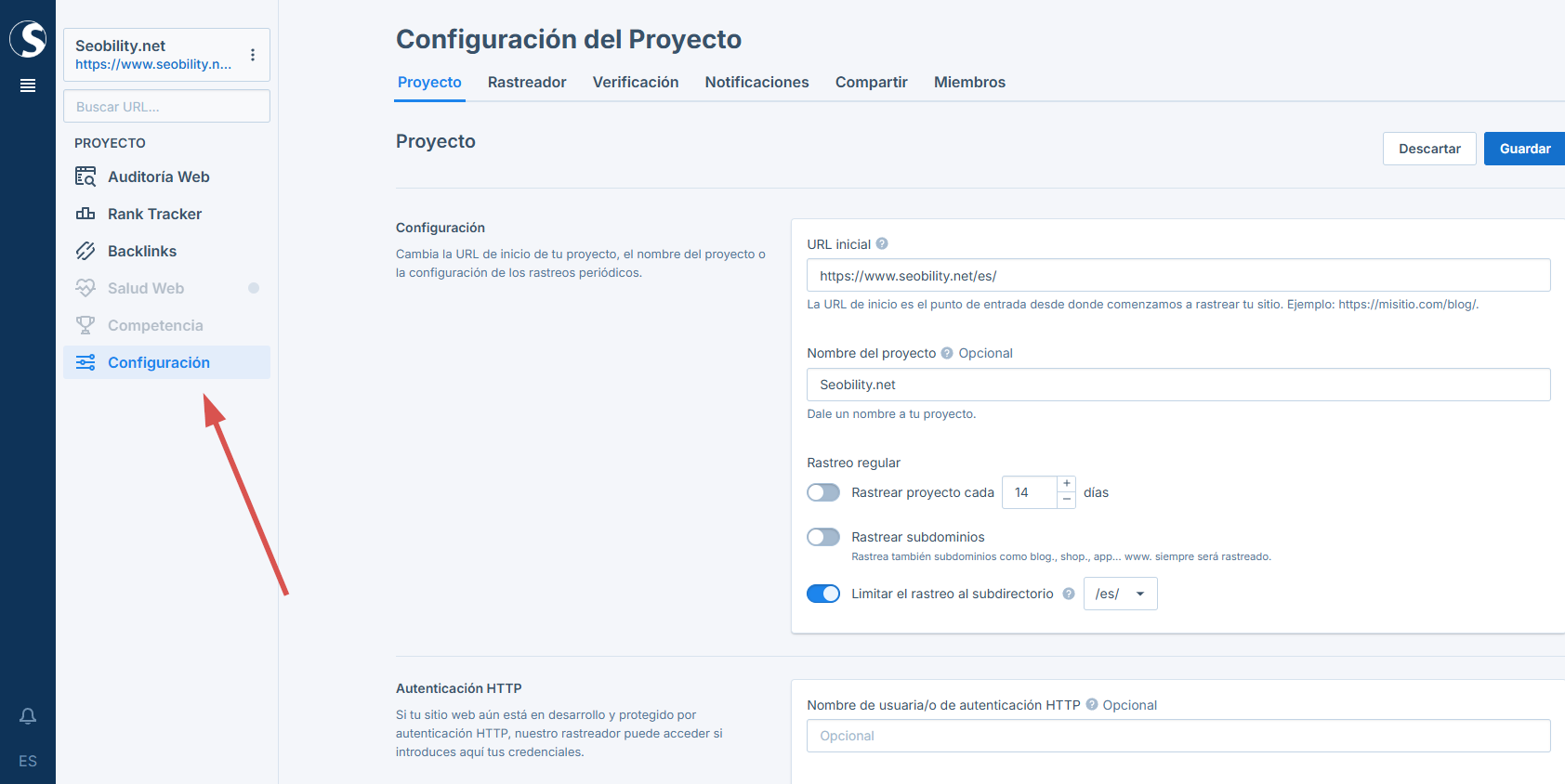Open Rank Tracker in sidebar
1565x784 pixels.
coord(166,214)
